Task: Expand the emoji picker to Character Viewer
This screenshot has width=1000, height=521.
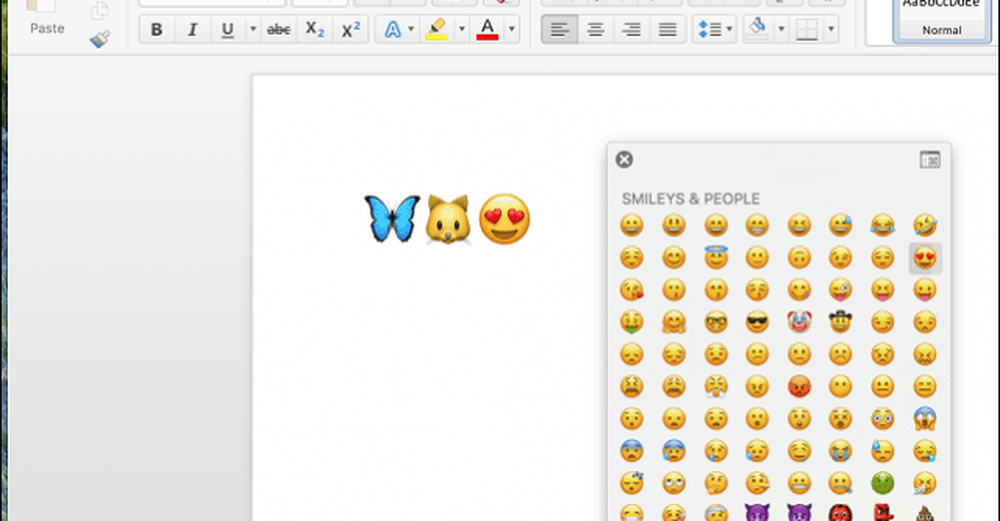Action: 930,160
